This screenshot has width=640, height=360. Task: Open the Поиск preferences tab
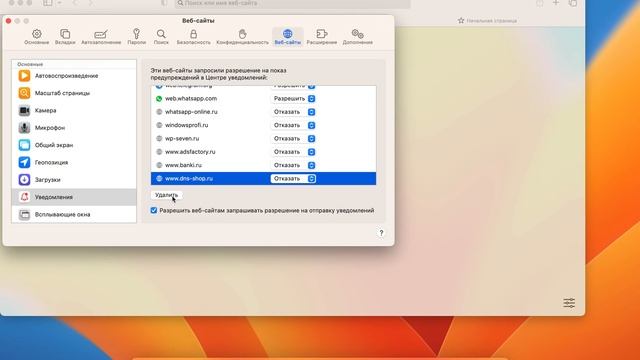point(161,37)
